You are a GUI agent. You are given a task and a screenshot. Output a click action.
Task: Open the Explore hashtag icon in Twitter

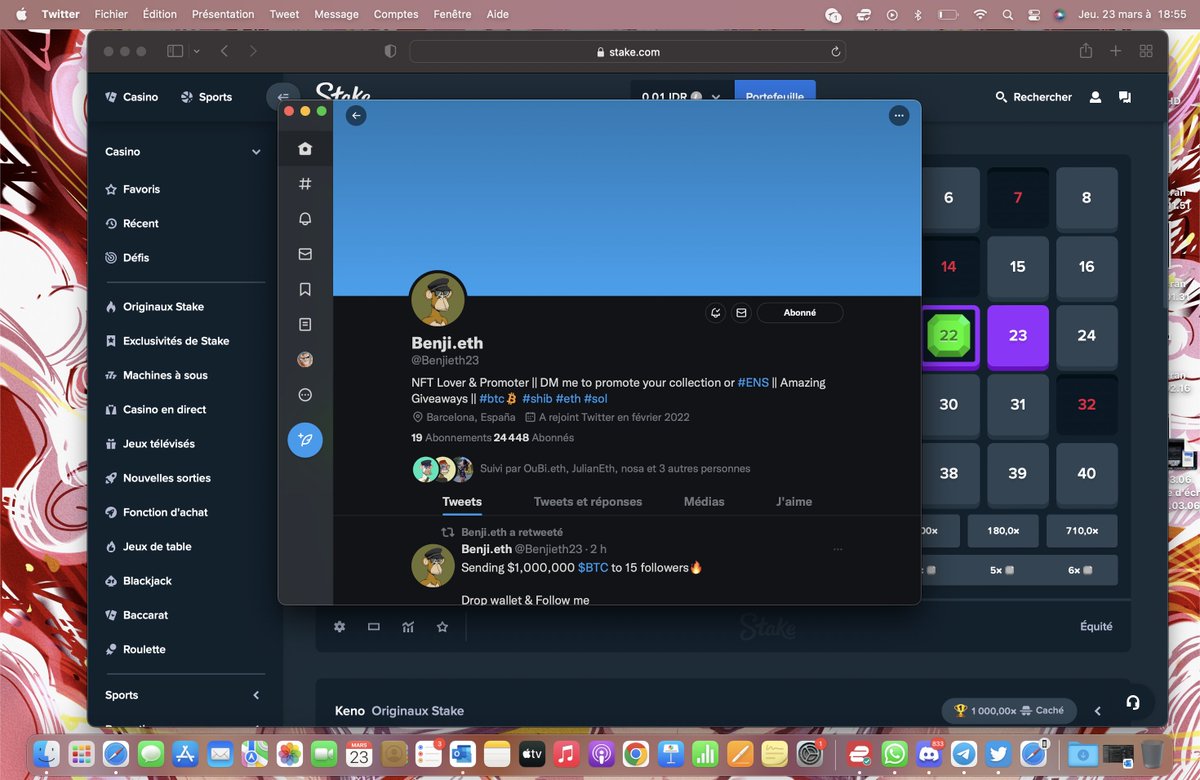tap(305, 184)
